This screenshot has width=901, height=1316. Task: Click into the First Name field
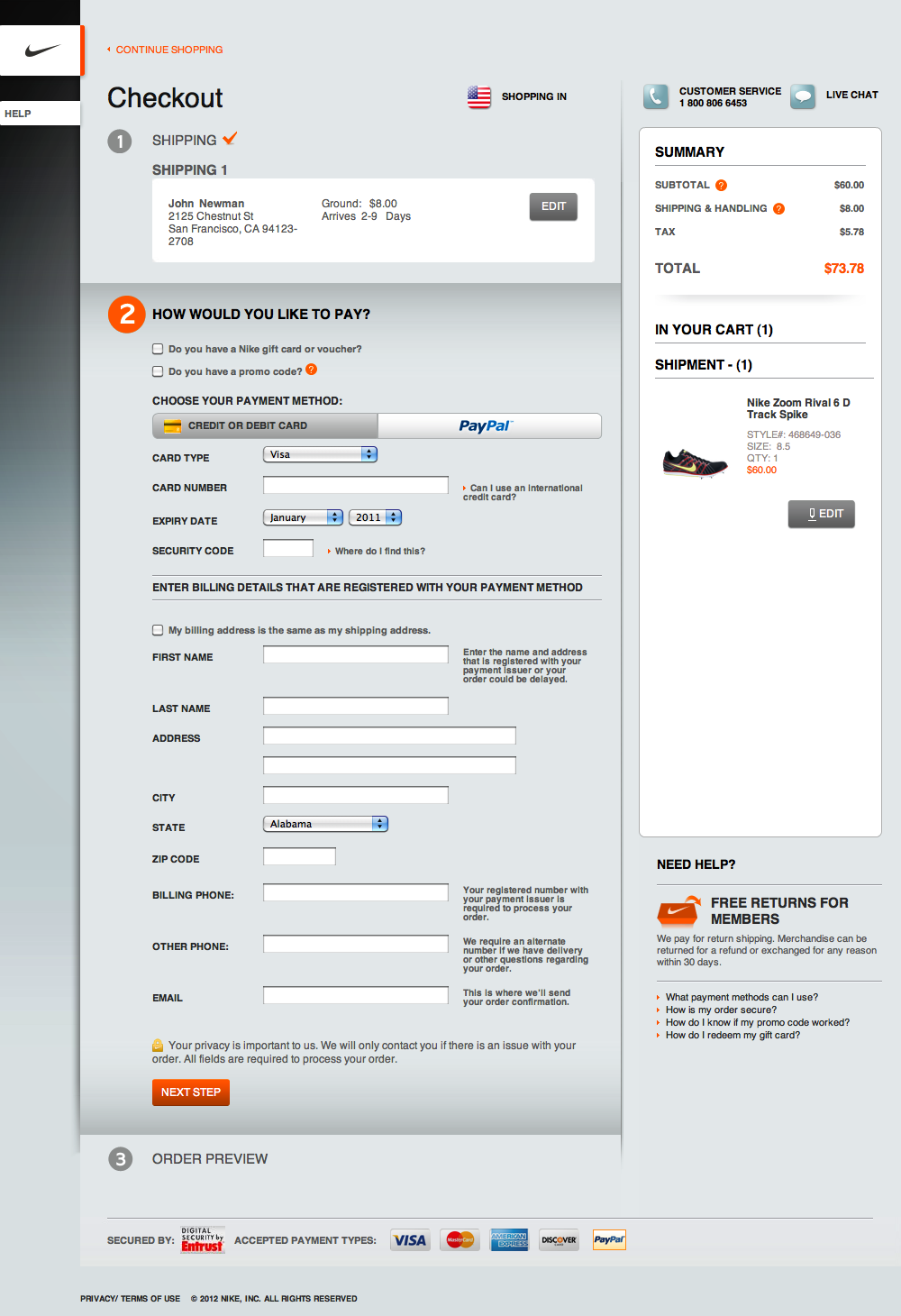click(356, 654)
